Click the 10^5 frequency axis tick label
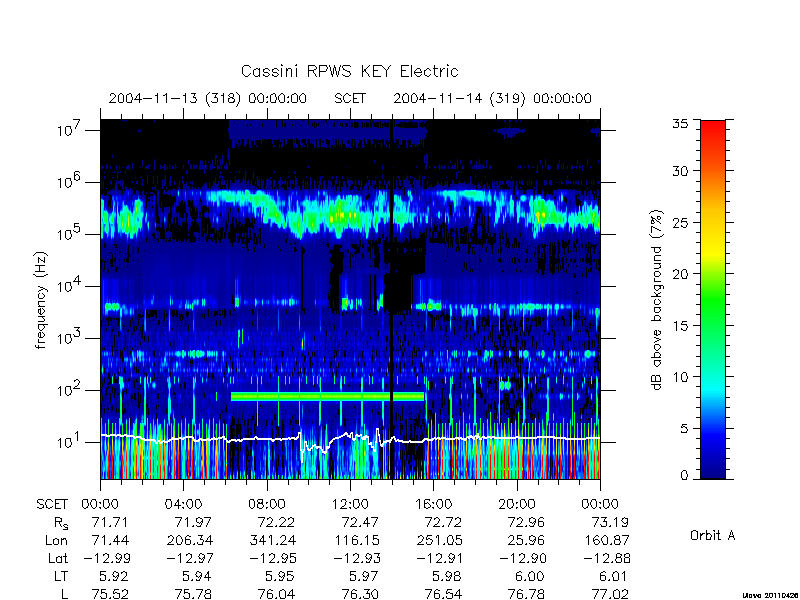Image resolution: width=800 pixels, height=600 pixels. click(x=70, y=234)
